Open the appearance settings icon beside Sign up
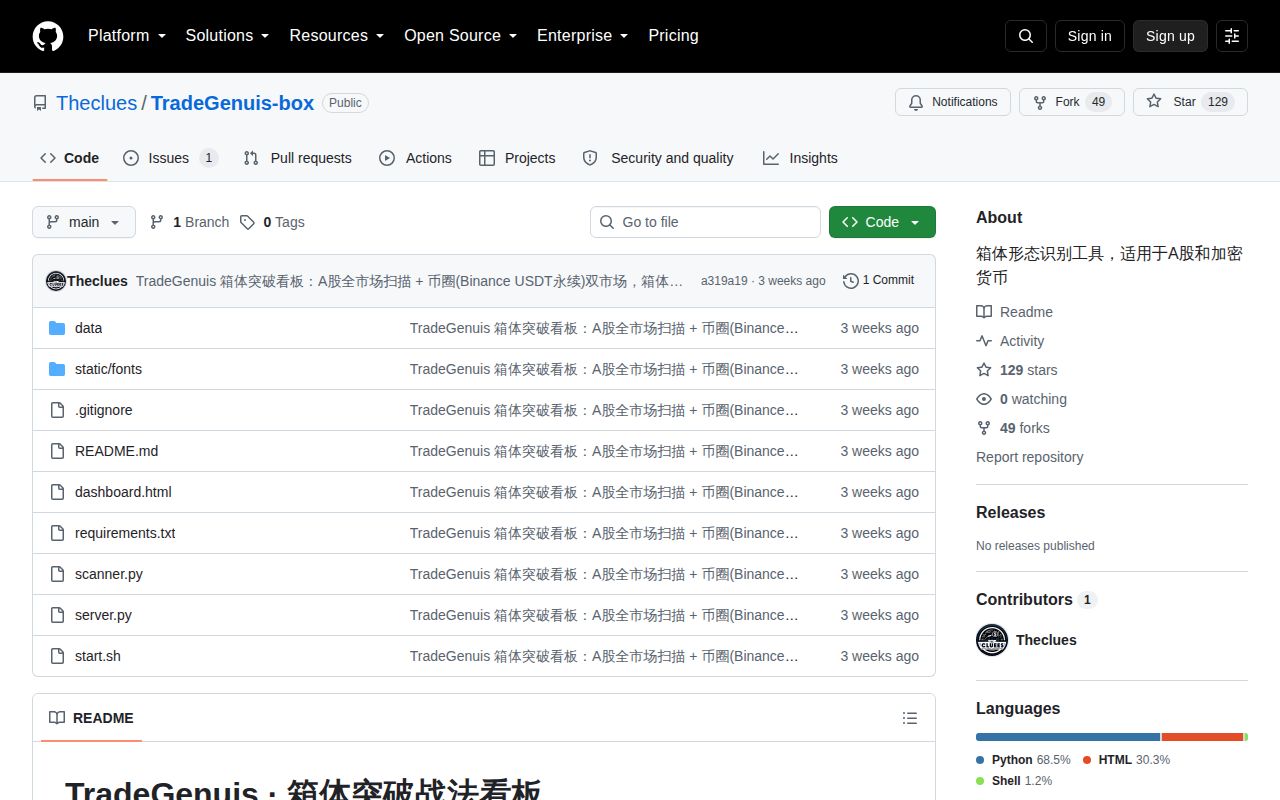The image size is (1280, 800). (x=1232, y=36)
